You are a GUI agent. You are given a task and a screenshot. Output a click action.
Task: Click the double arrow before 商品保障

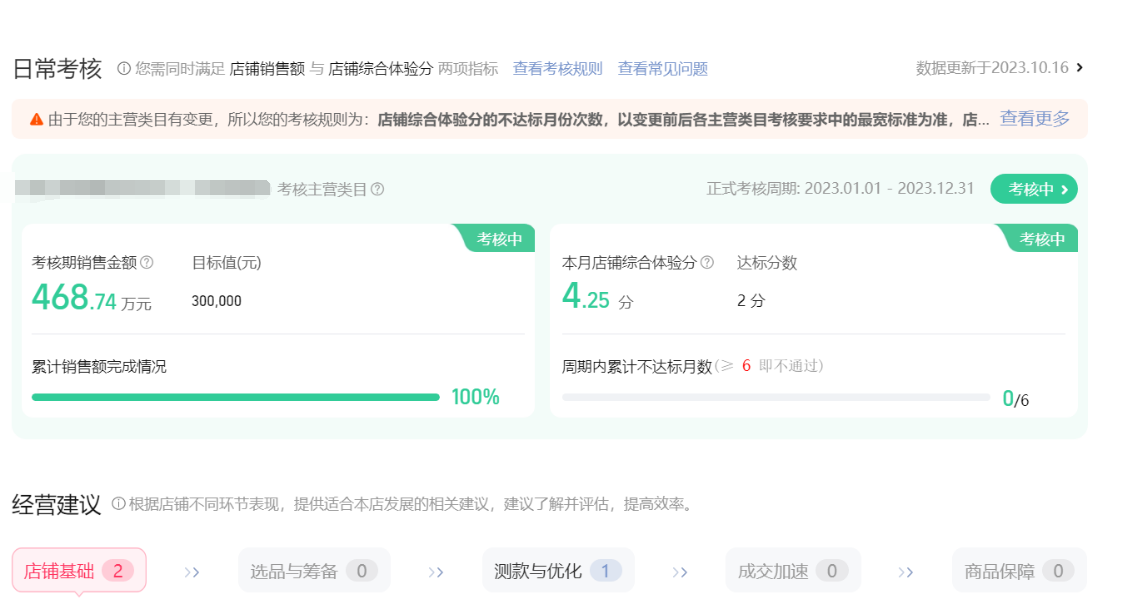click(x=905, y=572)
